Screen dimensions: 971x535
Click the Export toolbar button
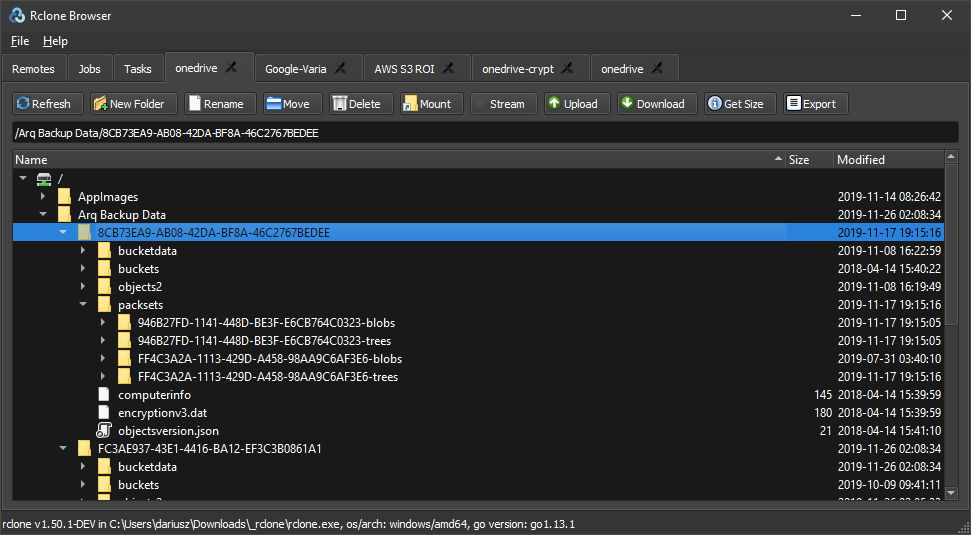(816, 104)
